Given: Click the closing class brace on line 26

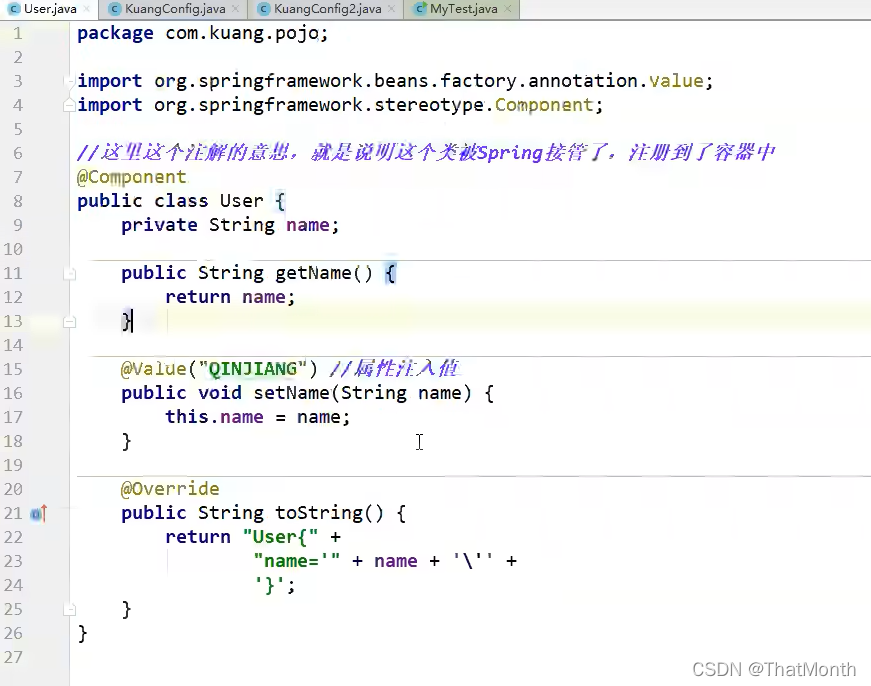Looking at the screenshot, I should point(83,633).
